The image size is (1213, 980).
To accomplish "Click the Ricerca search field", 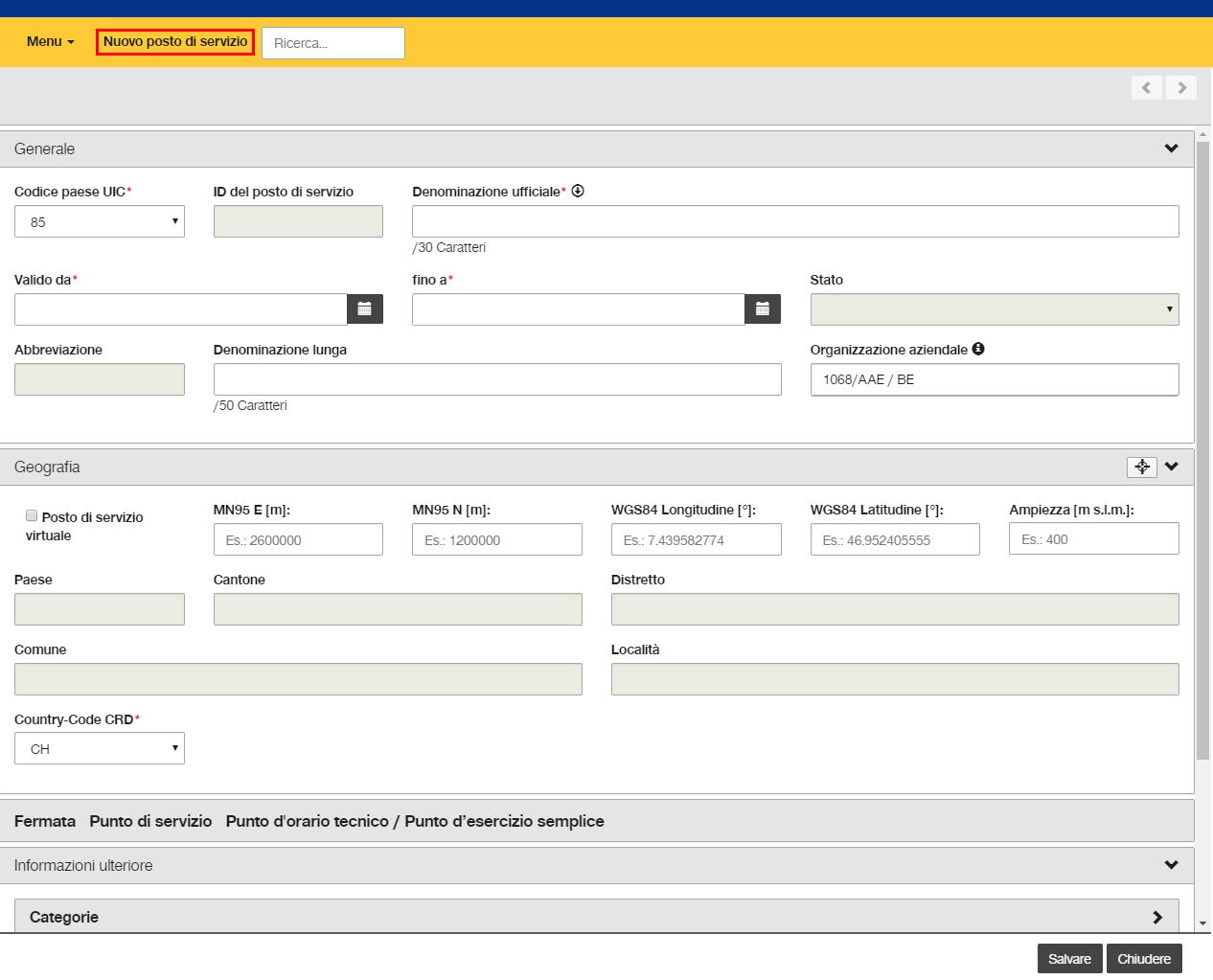I will coord(333,43).
